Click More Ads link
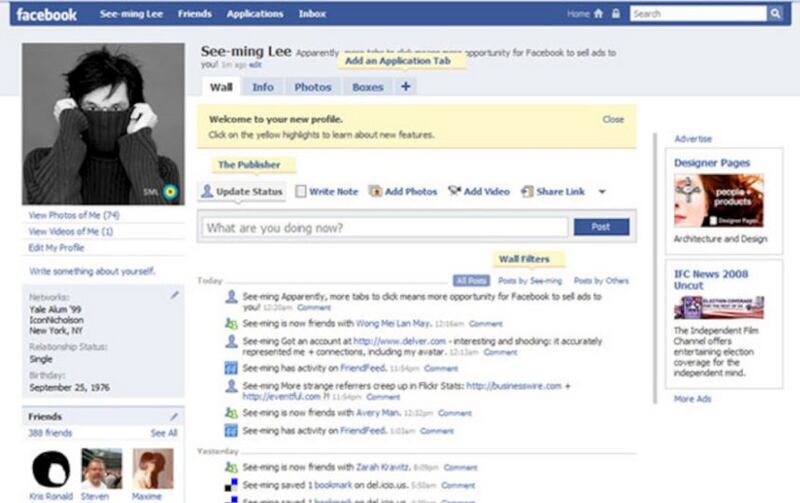Image resolution: width=800 pixels, height=503 pixels. [x=692, y=398]
